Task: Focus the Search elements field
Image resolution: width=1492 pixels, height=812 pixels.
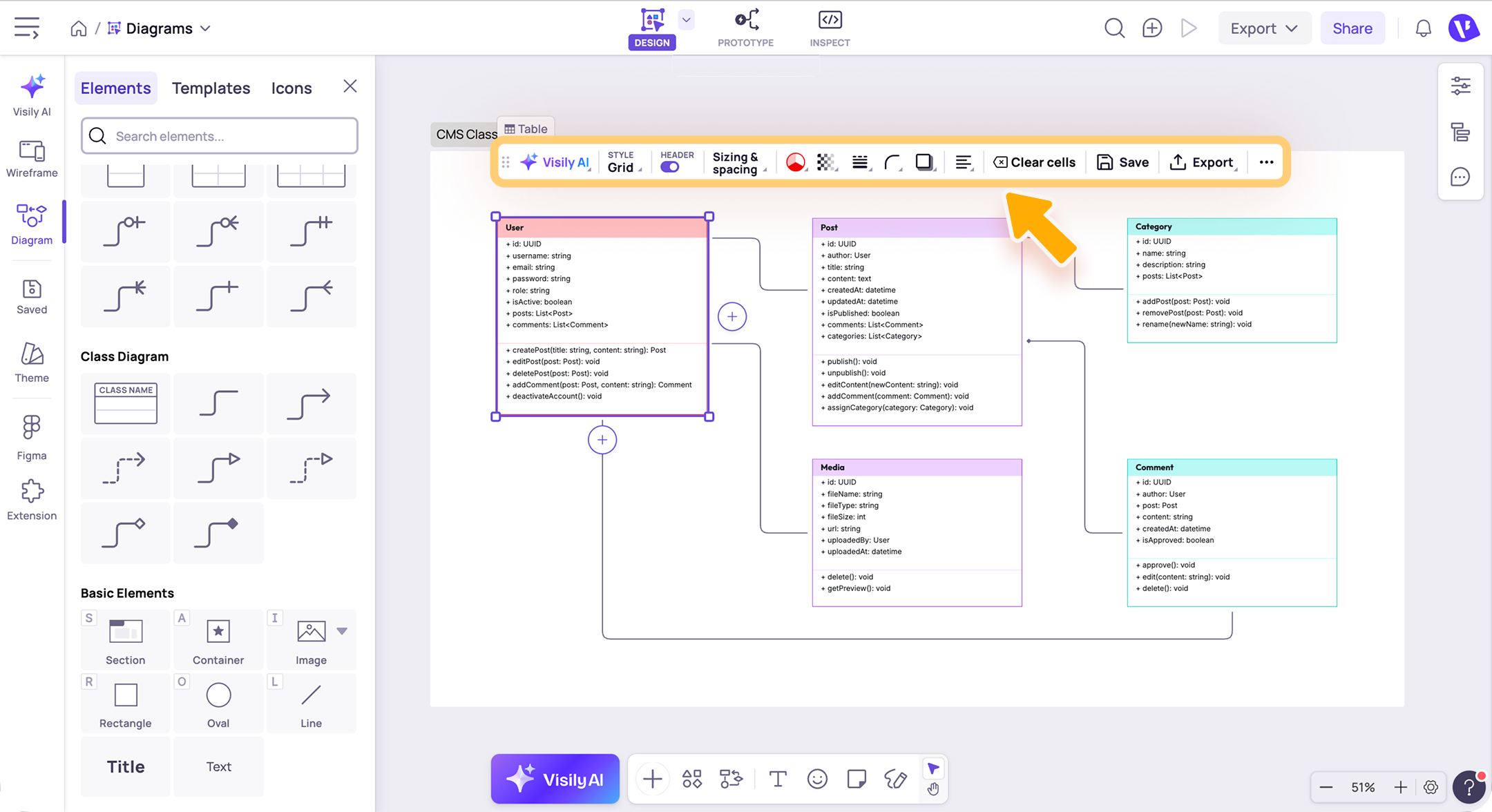Action: point(220,136)
